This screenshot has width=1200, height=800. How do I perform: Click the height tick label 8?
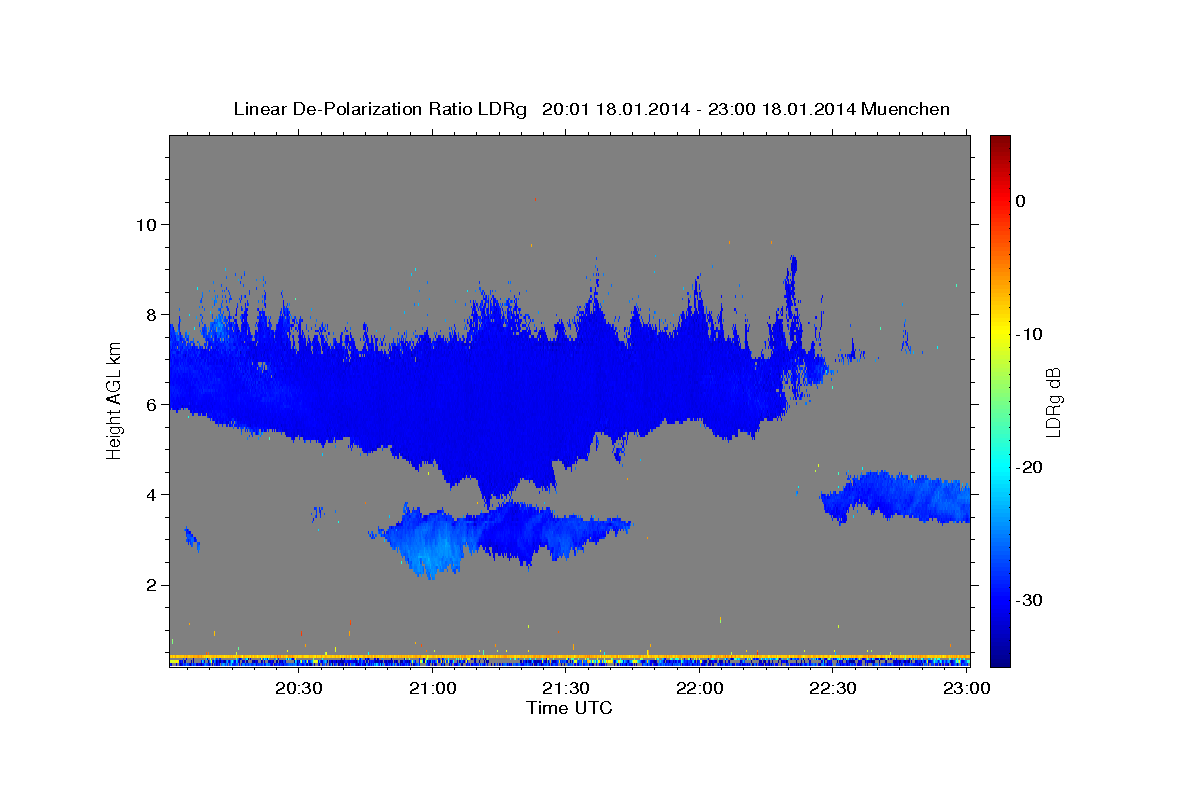point(153,314)
